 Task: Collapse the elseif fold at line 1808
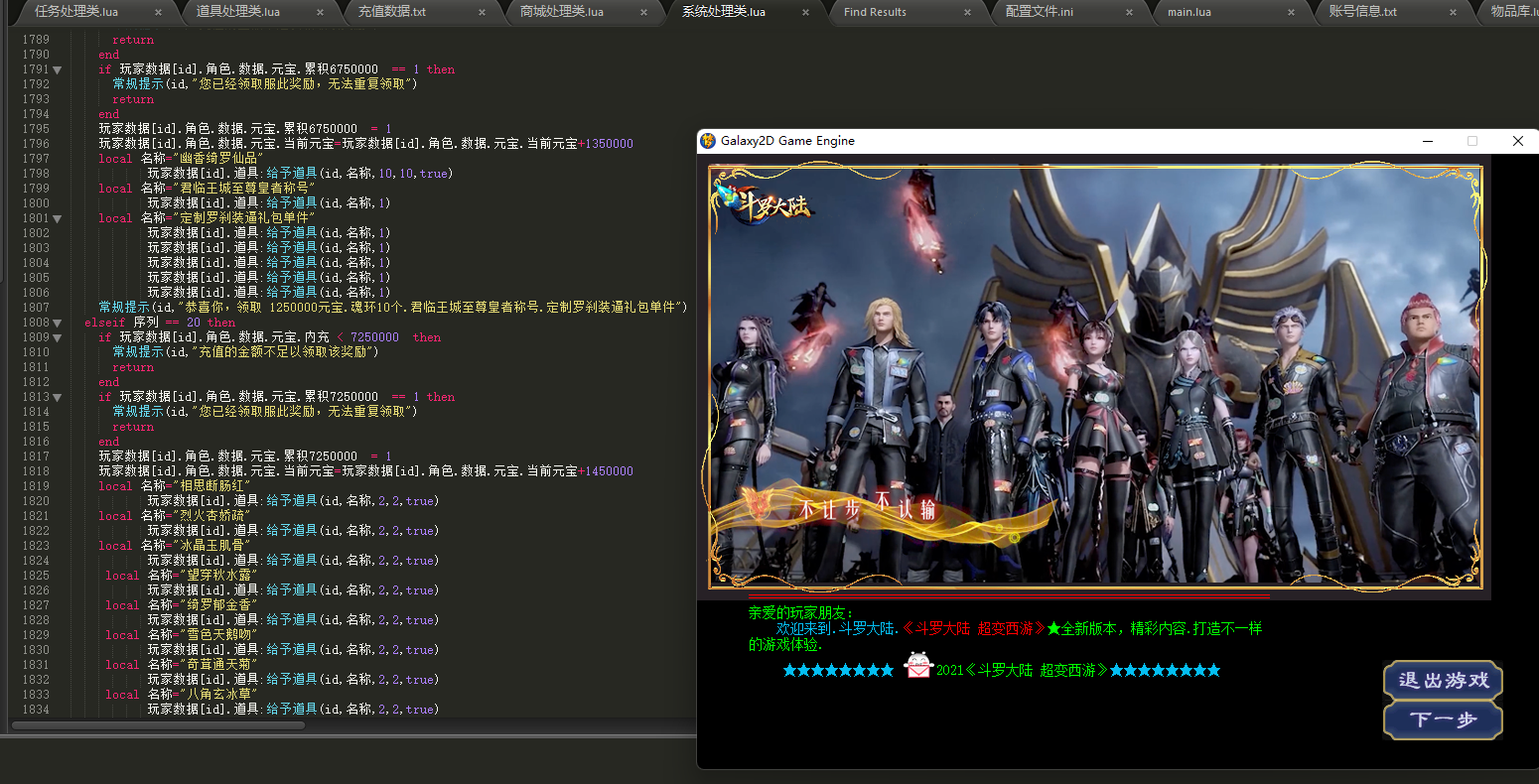(x=57, y=323)
